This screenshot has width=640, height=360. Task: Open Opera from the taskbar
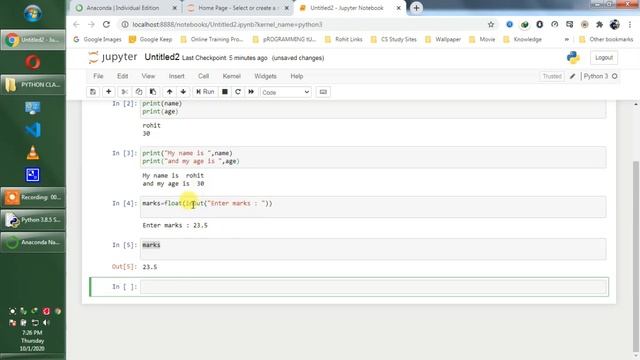point(33,62)
